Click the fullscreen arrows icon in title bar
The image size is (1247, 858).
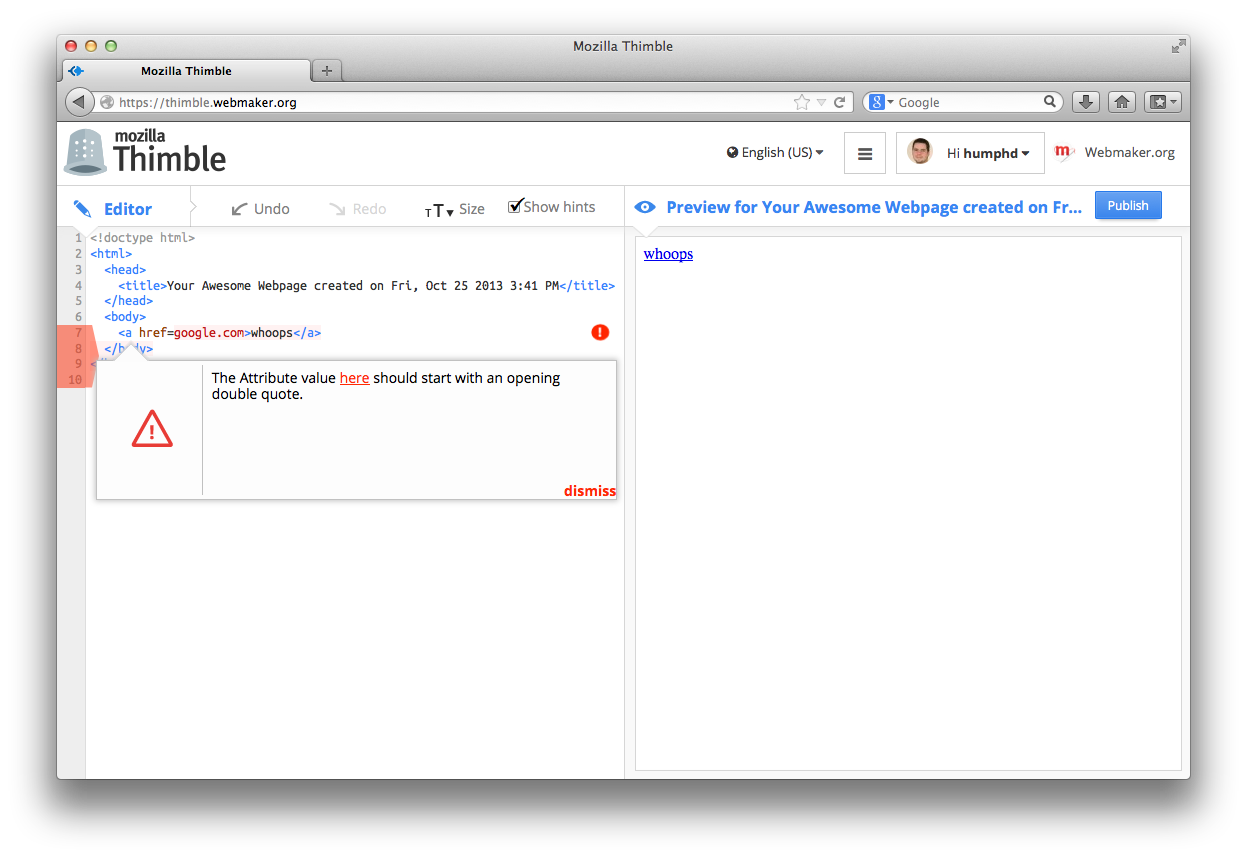(x=1179, y=46)
